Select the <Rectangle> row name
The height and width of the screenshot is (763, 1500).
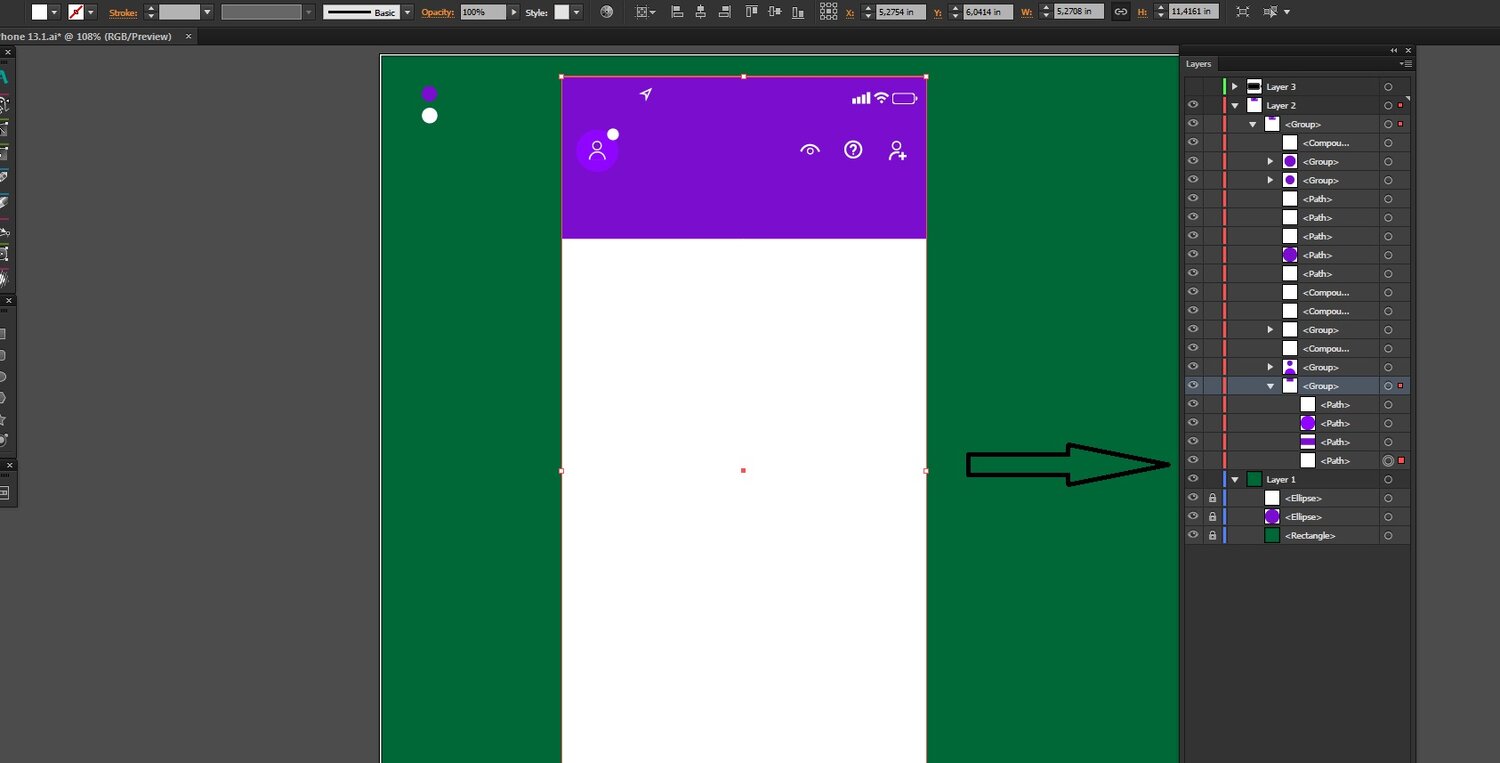[x=1309, y=536]
